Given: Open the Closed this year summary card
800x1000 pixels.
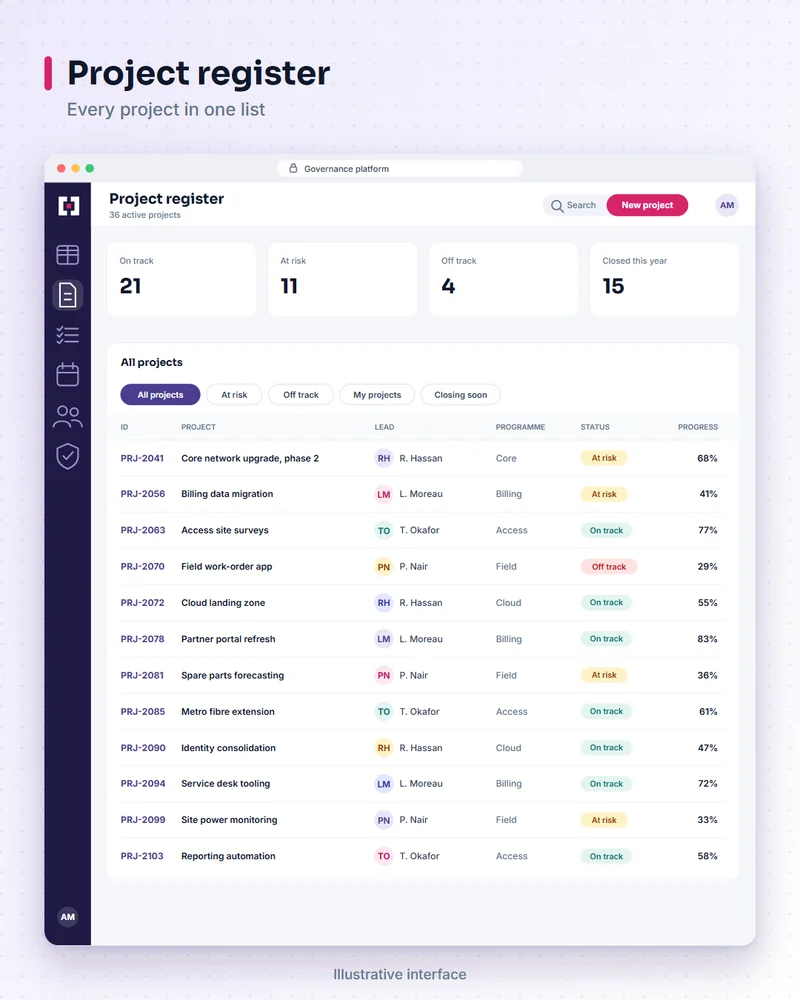Looking at the screenshot, I should (664, 279).
